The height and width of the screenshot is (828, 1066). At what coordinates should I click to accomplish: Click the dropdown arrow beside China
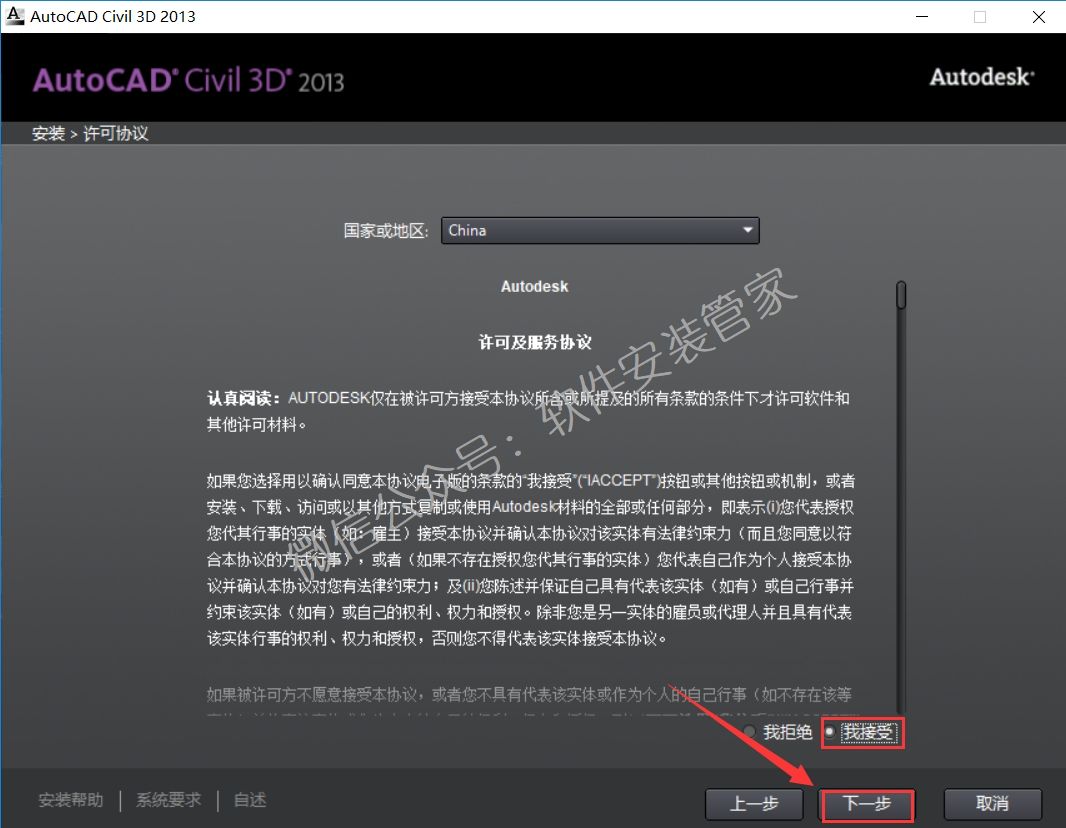[747, 230]
